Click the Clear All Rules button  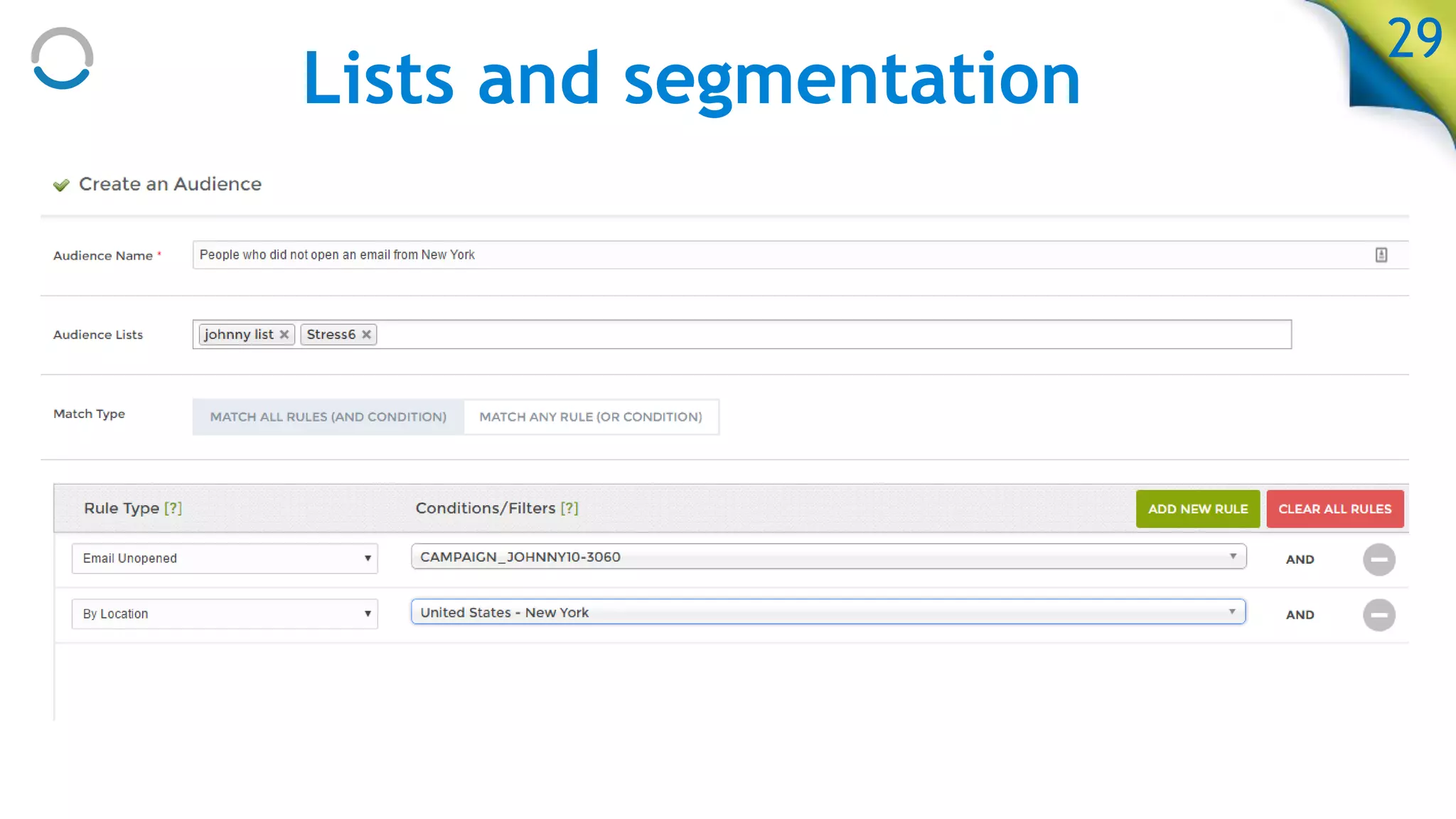(x=1334, y=508)
